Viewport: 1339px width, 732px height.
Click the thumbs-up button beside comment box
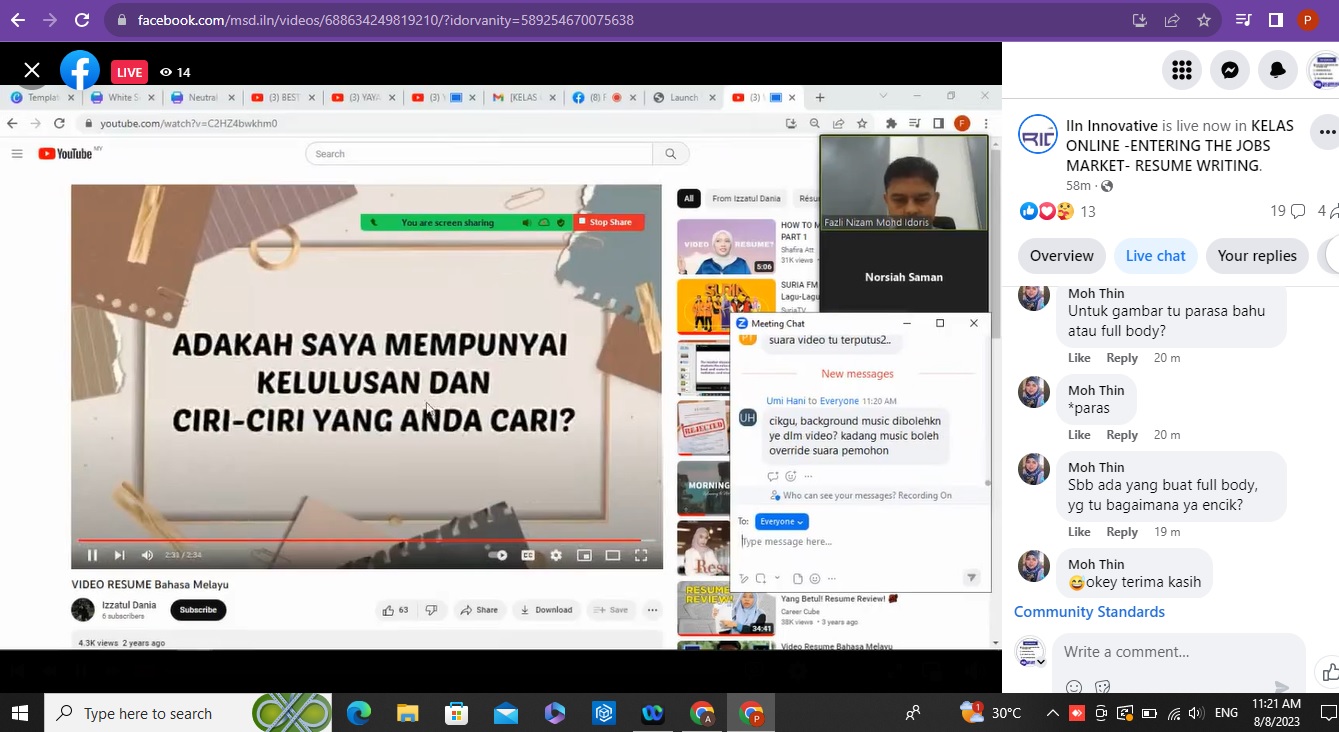click(x=1329, y=672)
